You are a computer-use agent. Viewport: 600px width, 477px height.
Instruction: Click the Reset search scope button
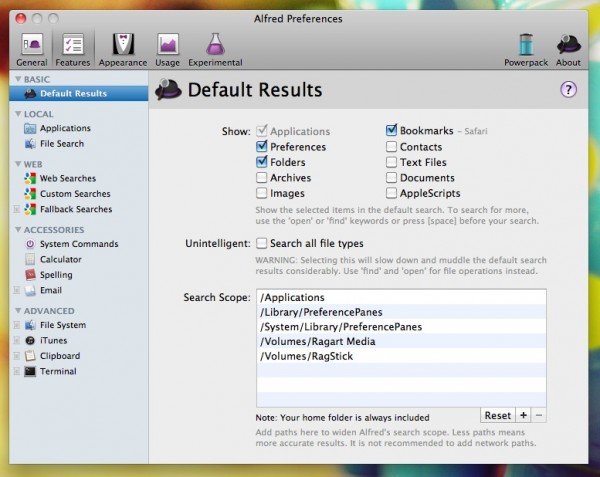[x=497, y=415]
